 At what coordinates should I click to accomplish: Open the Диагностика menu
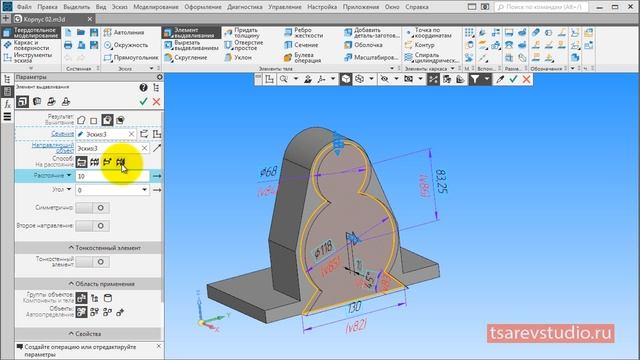[x=245, y=7]
